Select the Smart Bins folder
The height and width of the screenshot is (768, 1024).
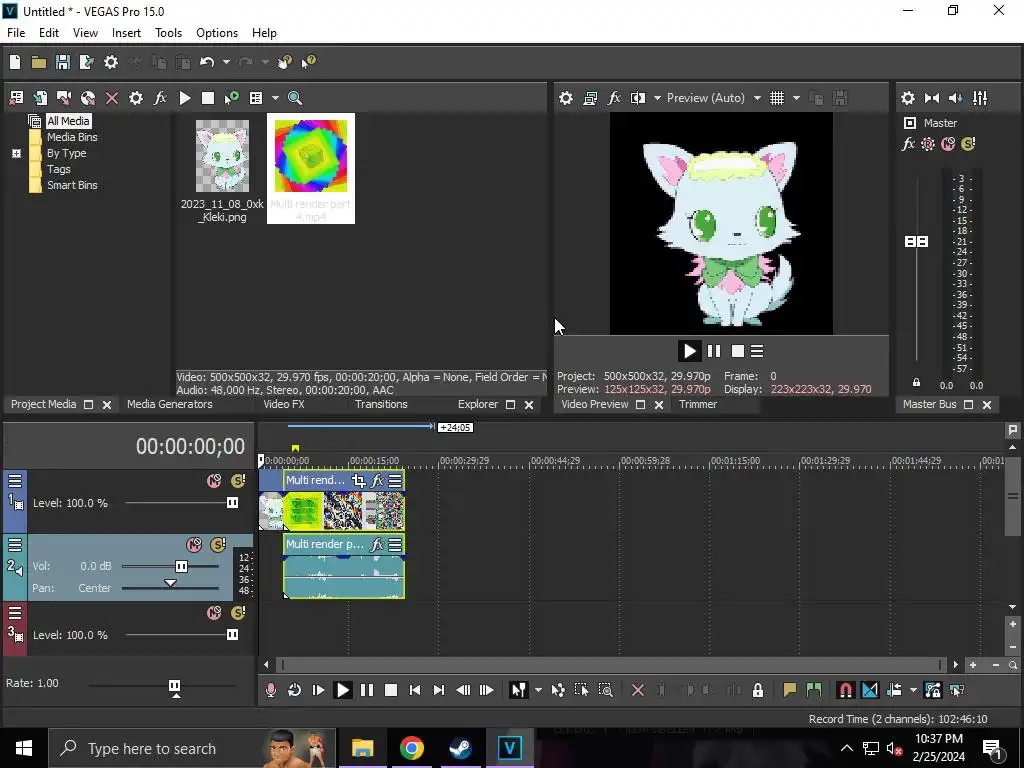click(72, 185)
